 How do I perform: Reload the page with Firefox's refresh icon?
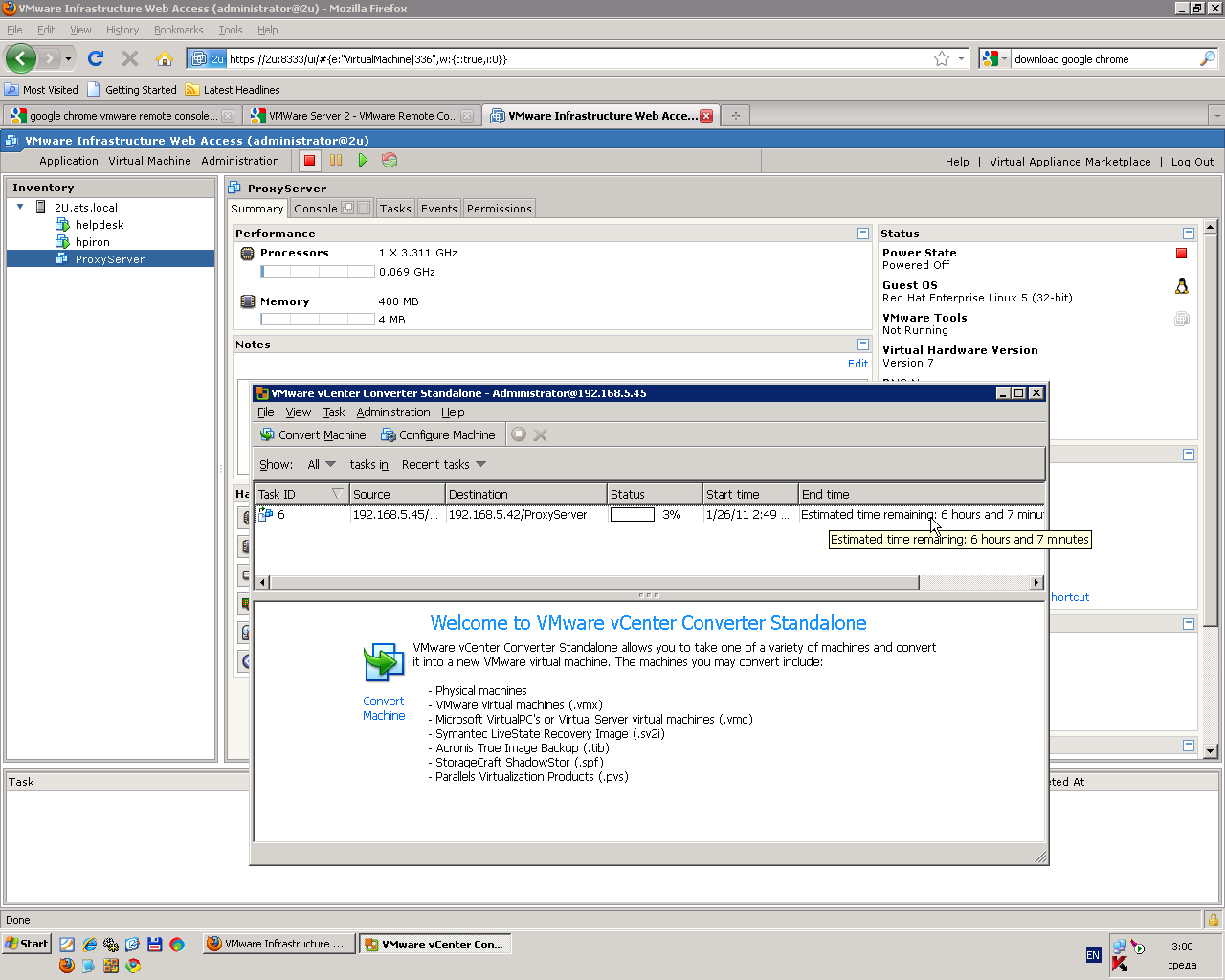[x=96, y=58]
